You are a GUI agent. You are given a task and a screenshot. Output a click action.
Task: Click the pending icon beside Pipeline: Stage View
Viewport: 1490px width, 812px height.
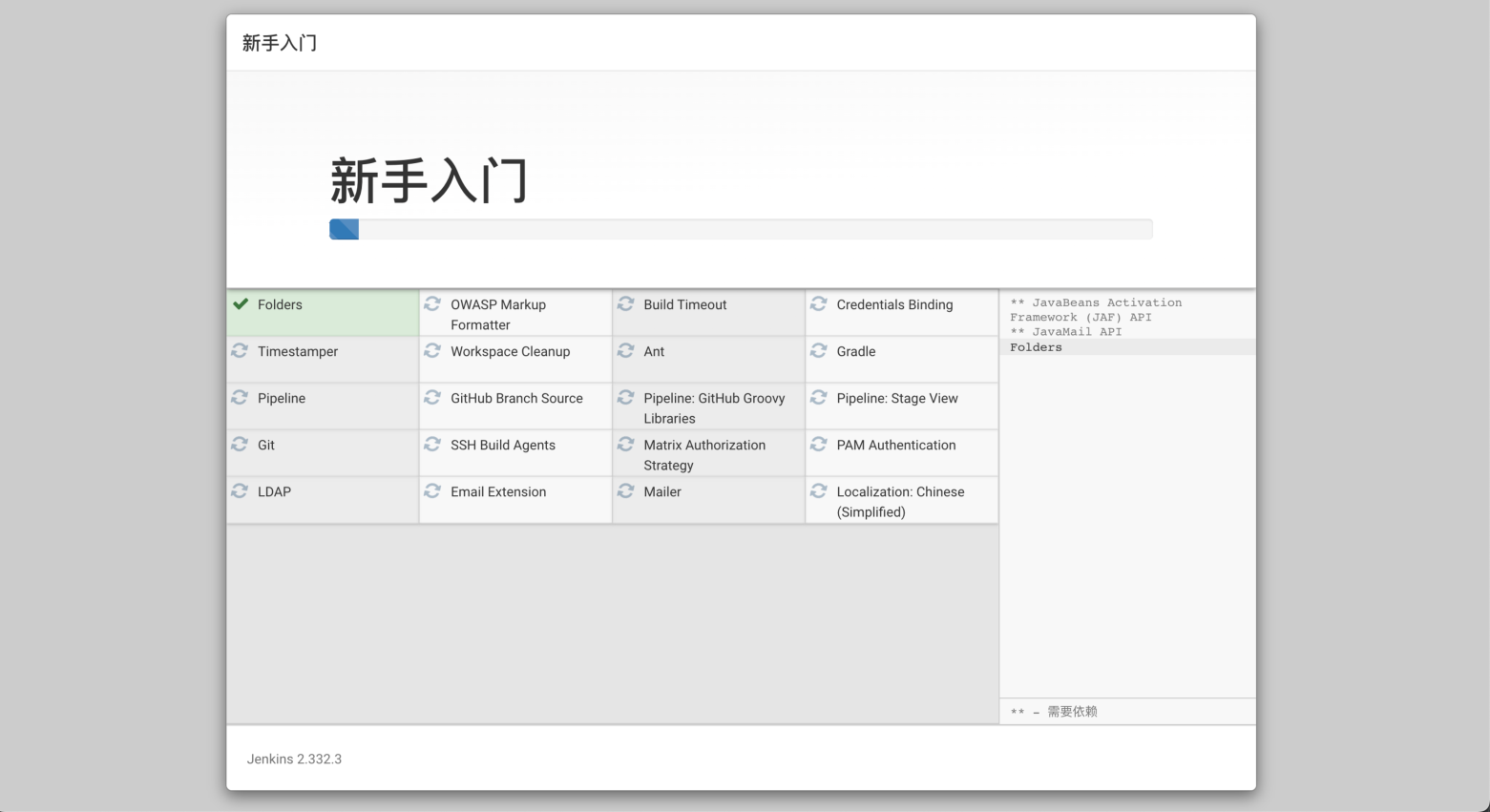[818, 397]
